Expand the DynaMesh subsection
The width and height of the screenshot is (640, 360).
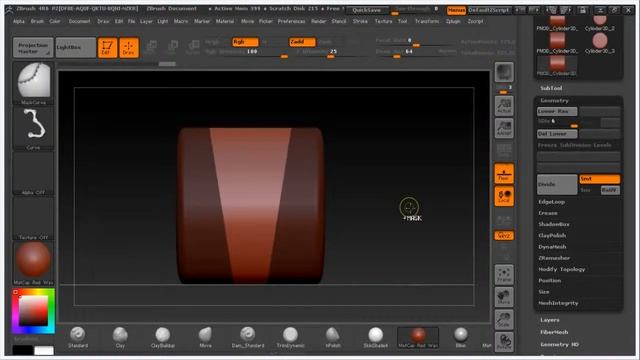pyautogui.click(x=552, y=247)
